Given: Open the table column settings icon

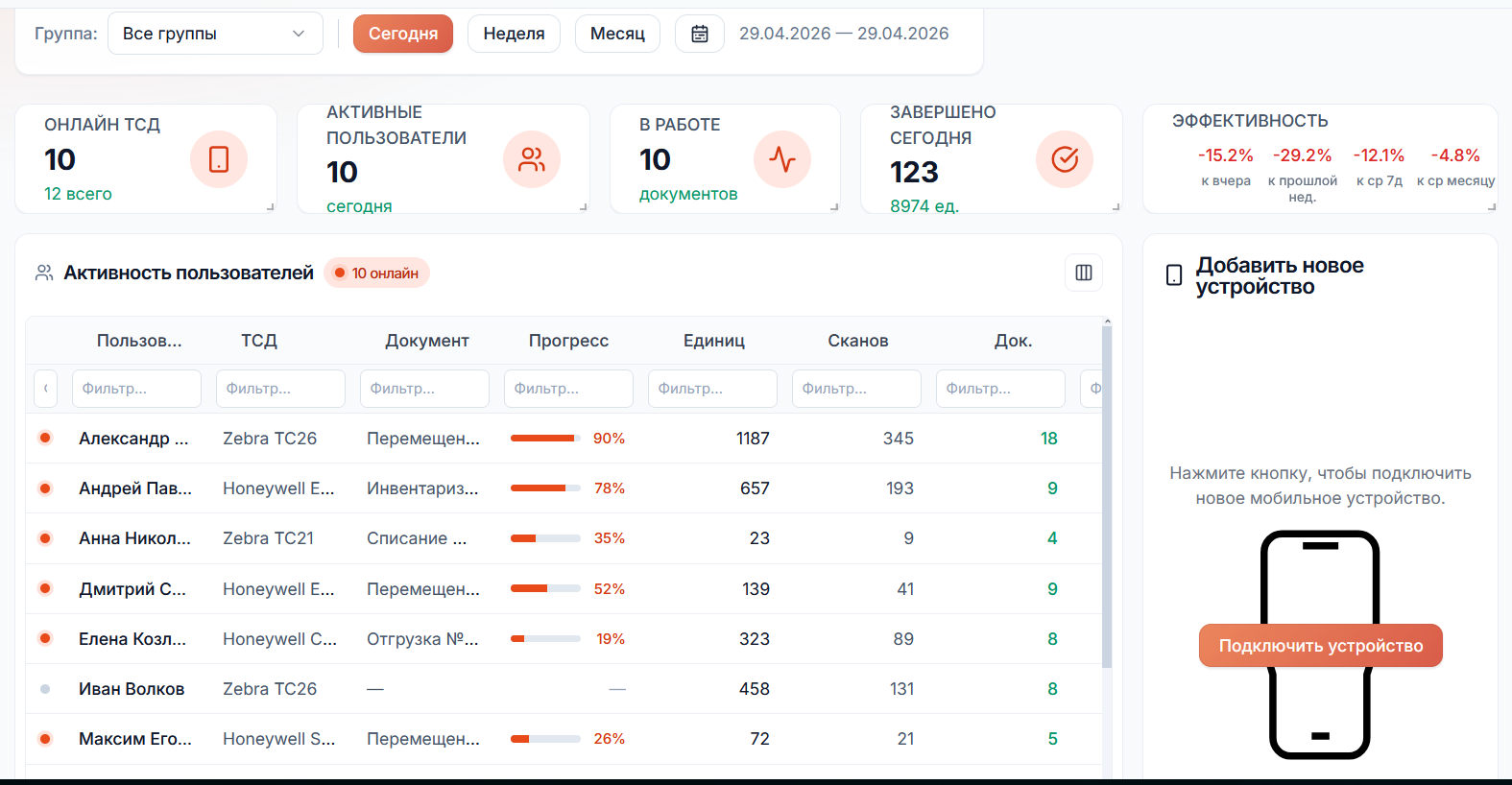Looking at the screenshot, I should (x=1084, y=273).
